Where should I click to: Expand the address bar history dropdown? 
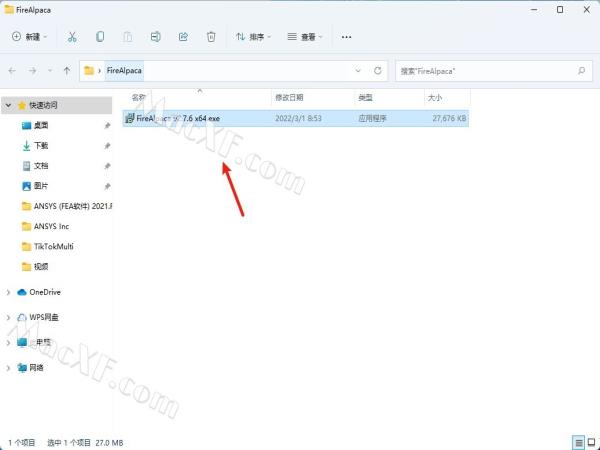point(358,70)
